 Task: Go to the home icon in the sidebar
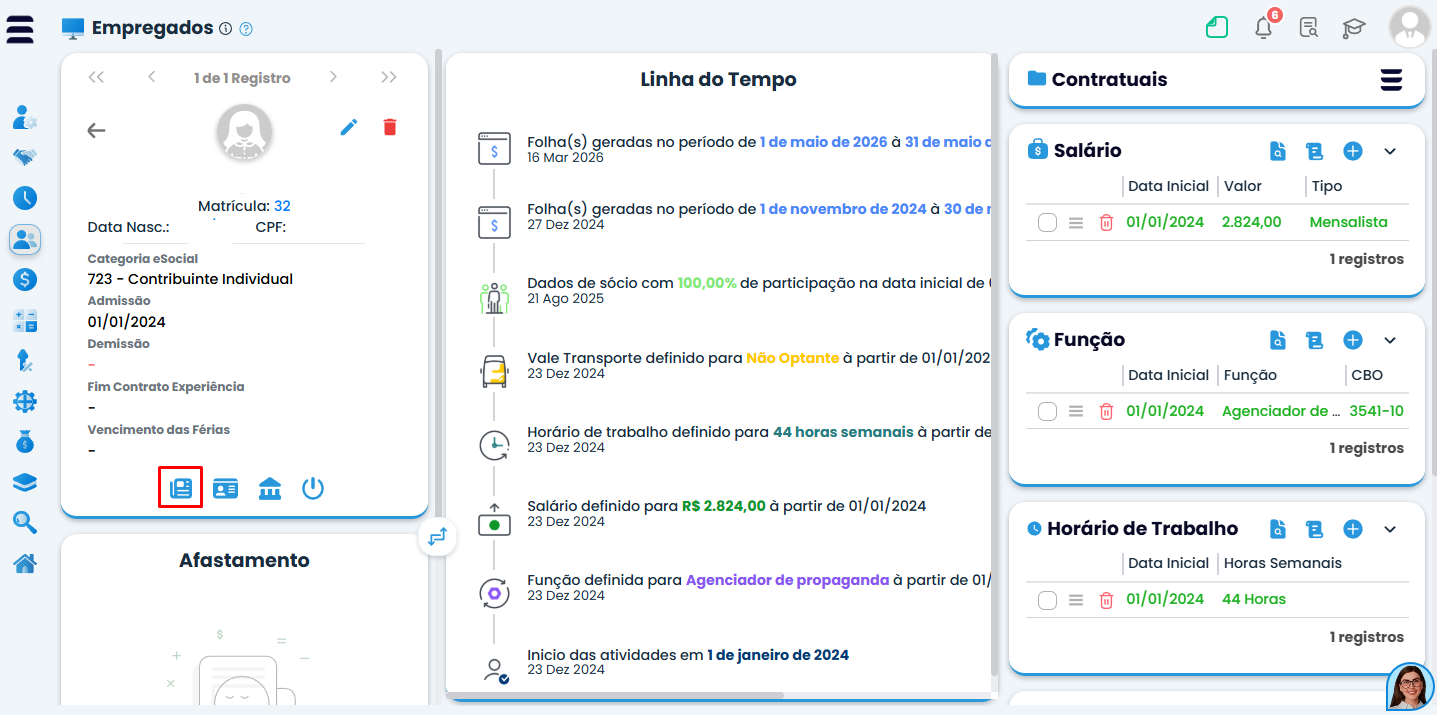pyautogui.click(x=25, y=563)
